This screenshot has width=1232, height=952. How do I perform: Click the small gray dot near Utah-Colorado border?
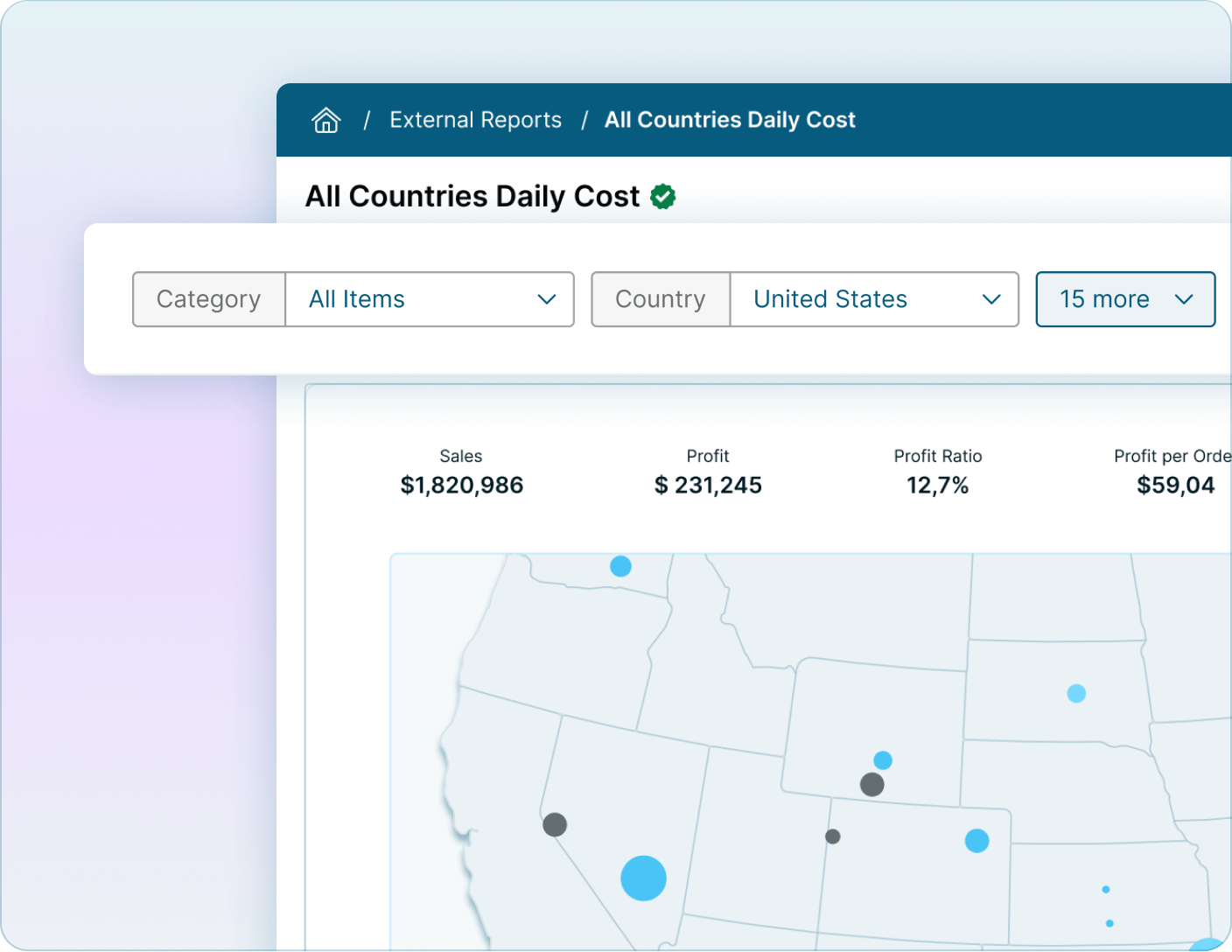point(833,836)
